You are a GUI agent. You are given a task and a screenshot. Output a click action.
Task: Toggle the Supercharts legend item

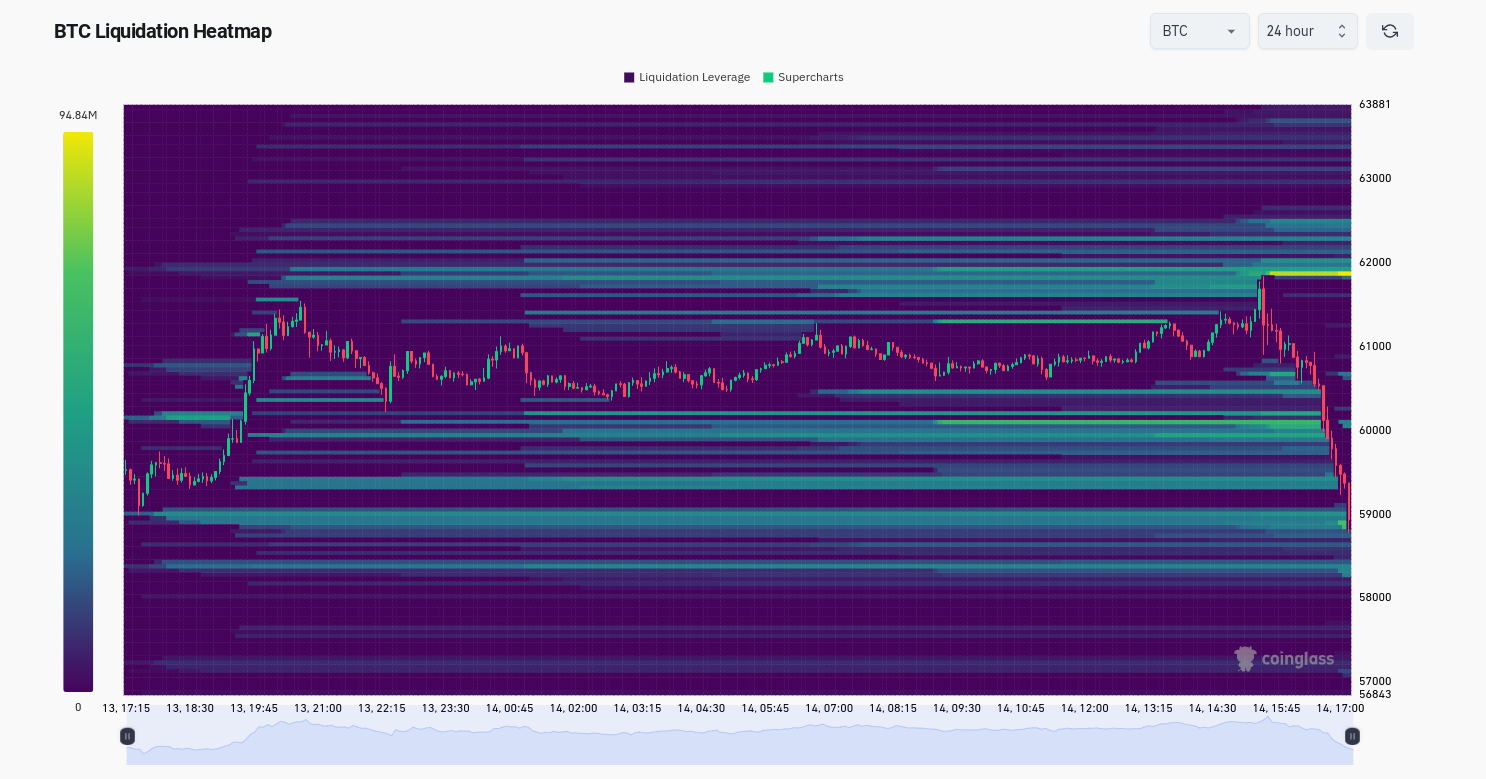tap(802, 77)
